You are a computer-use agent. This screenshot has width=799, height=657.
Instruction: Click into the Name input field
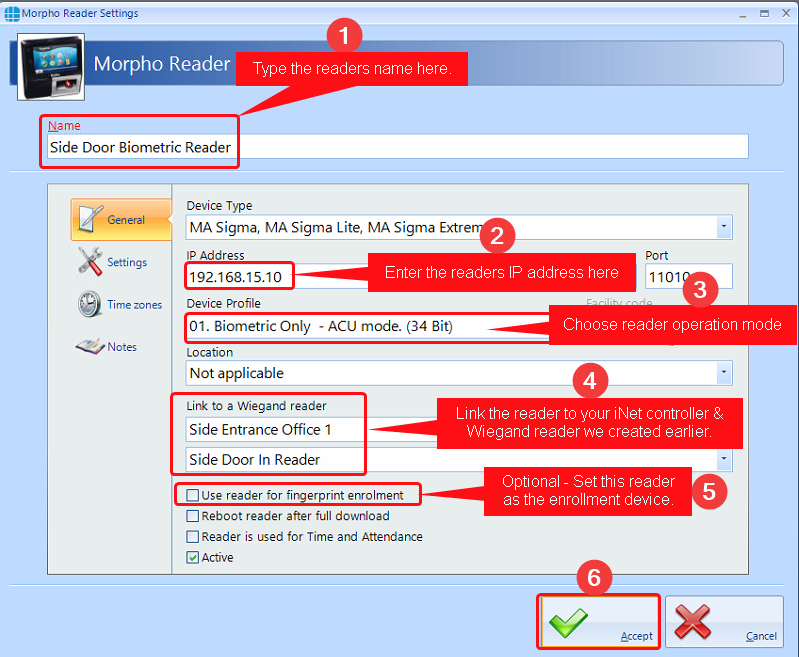(x=397, y=147)
